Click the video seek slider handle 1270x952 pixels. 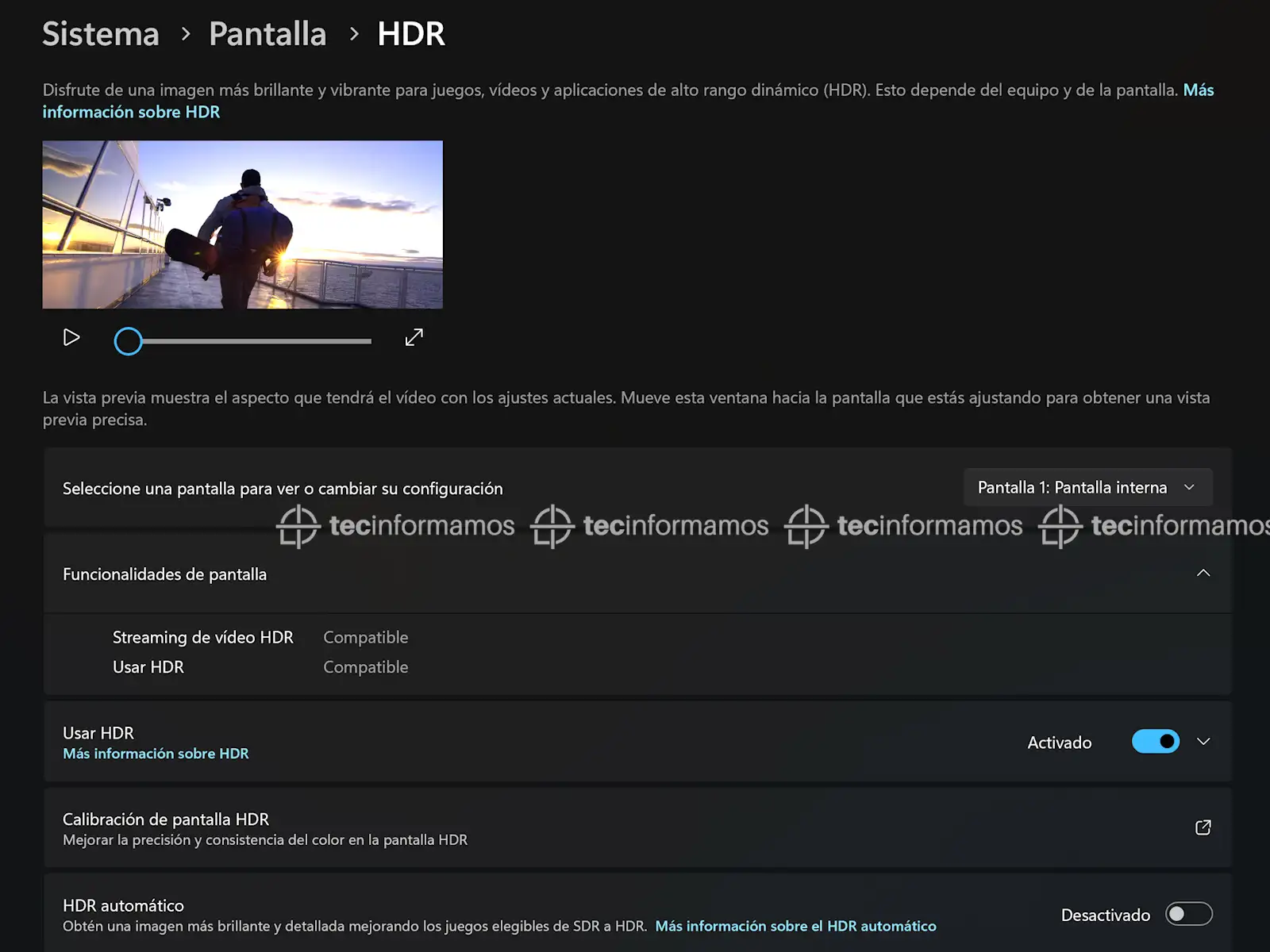click(128, 341)
